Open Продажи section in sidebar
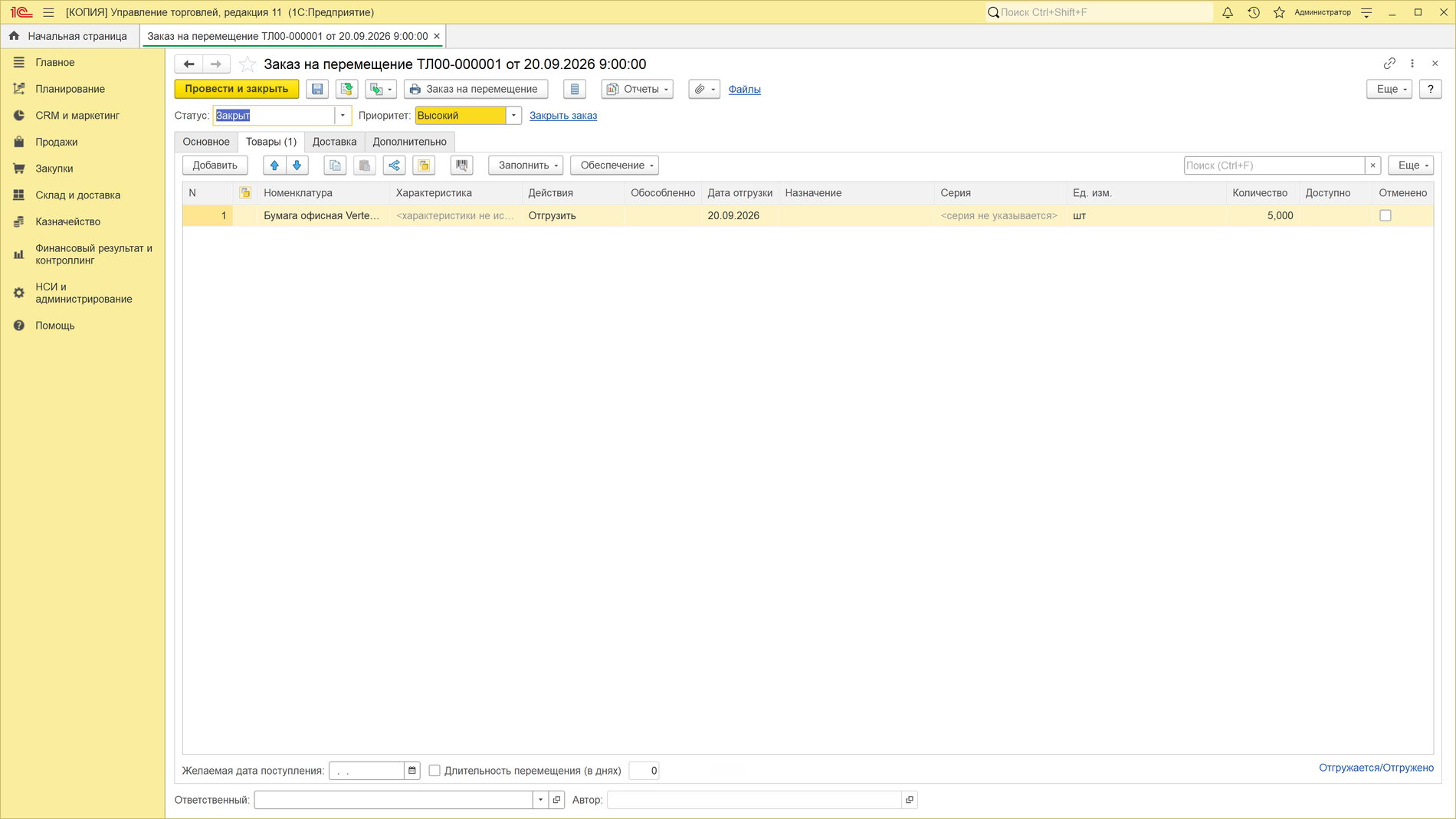 [56, 143]
